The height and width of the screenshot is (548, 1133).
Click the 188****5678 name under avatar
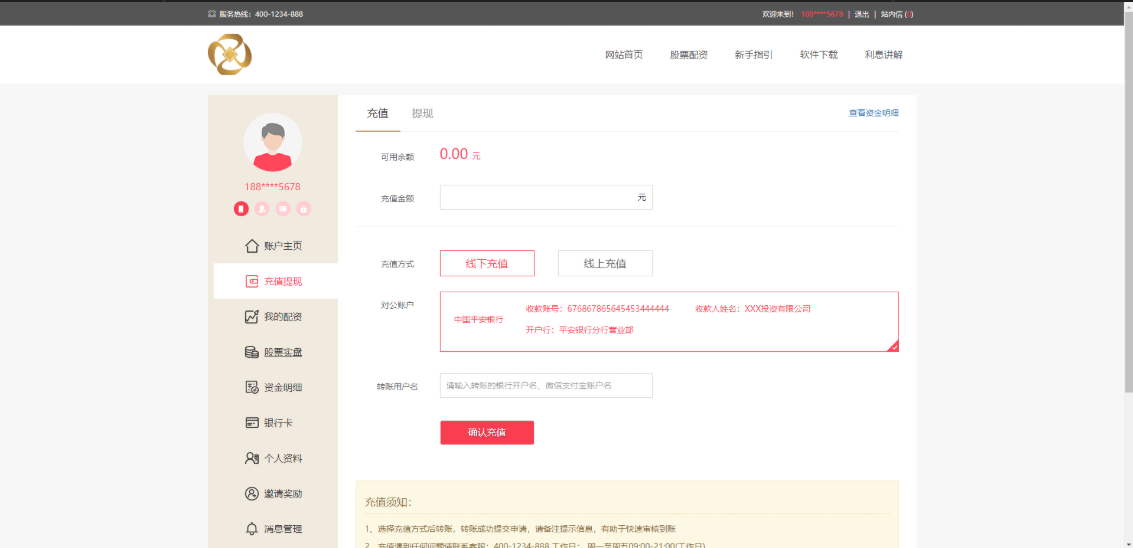[x=272, y=187]
